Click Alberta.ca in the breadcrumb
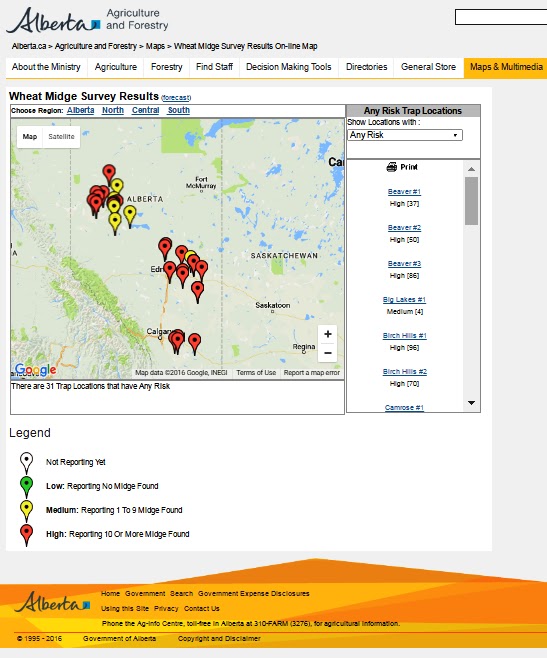 point(29,46)
